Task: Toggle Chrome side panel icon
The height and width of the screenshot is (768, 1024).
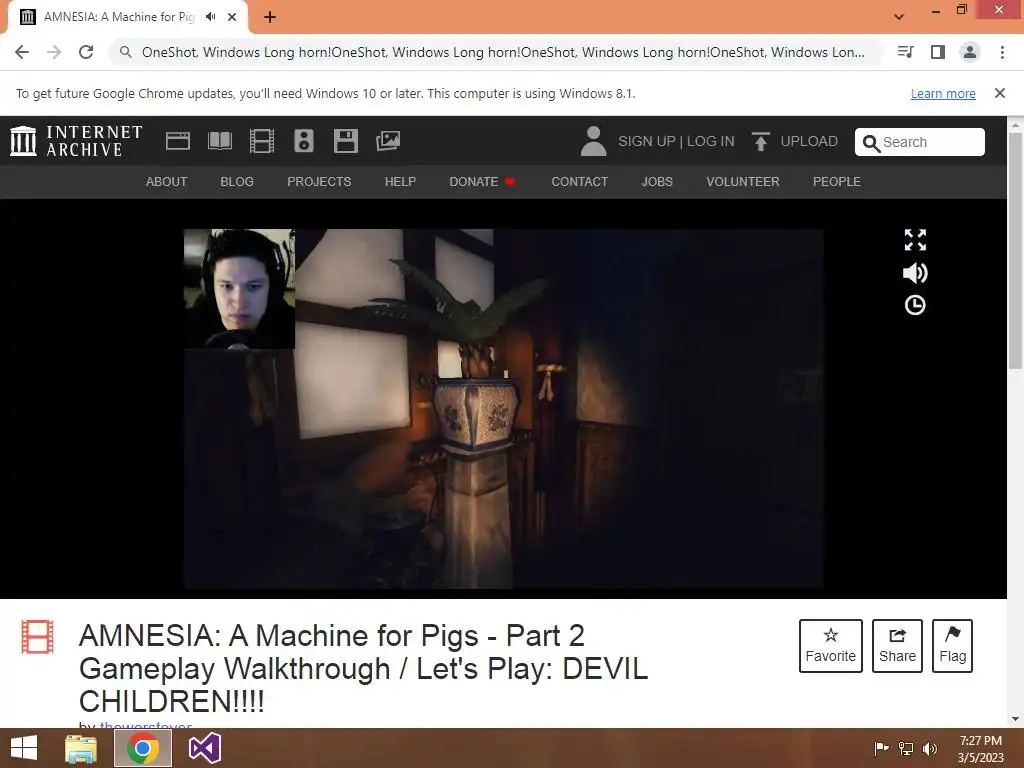Action: (938, 52)
